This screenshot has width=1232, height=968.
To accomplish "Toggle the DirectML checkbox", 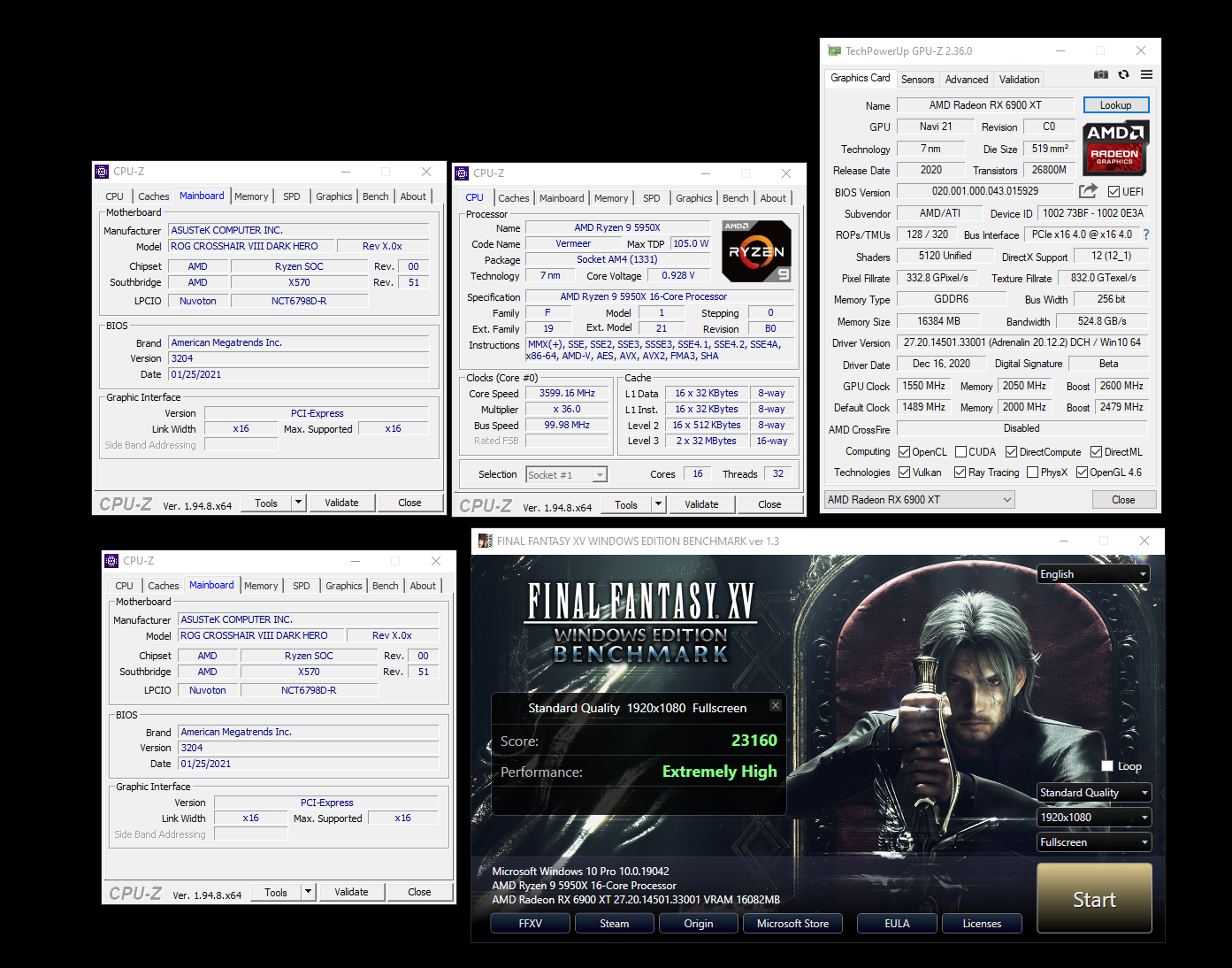I will tap(1096, 452).
